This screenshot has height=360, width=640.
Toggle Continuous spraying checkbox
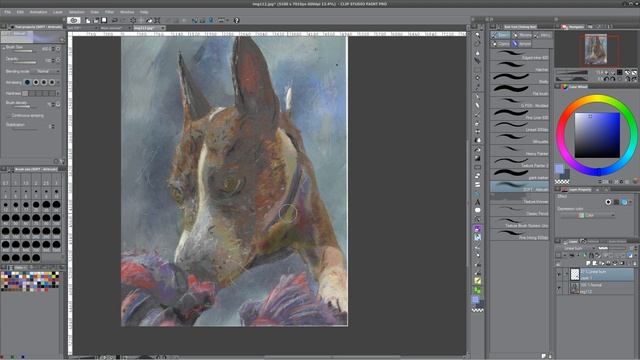[10, 116]
